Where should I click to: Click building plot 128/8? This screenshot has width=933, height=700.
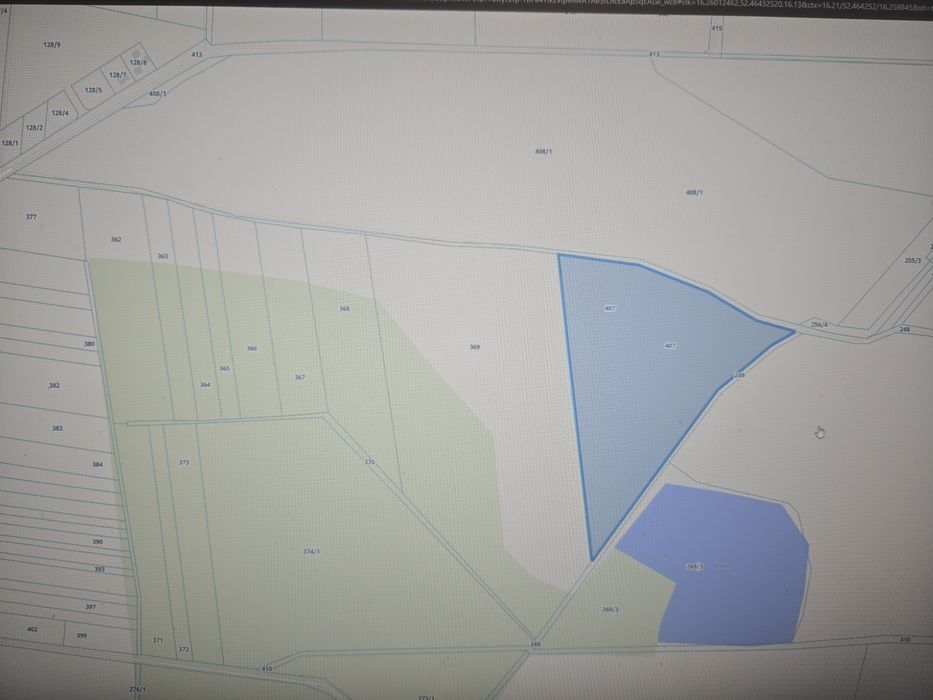coord(138,62)
